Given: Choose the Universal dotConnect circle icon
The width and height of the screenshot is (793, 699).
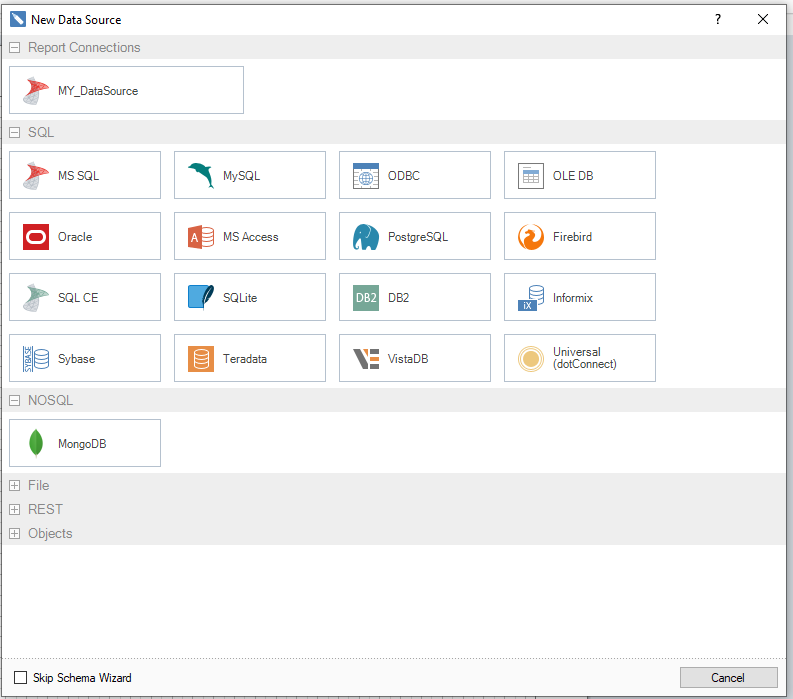Looking at the screenshot, I should [531, 359].
